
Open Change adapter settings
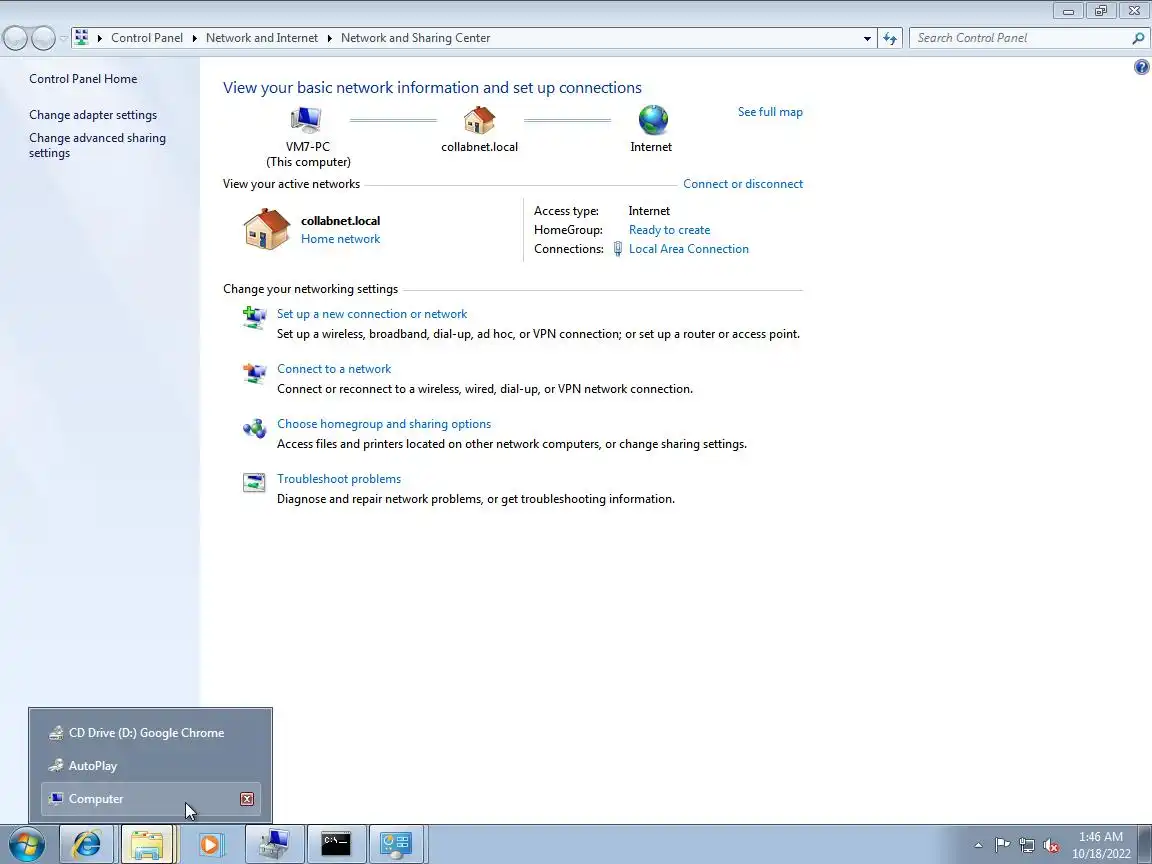click(x=93, y=115)
